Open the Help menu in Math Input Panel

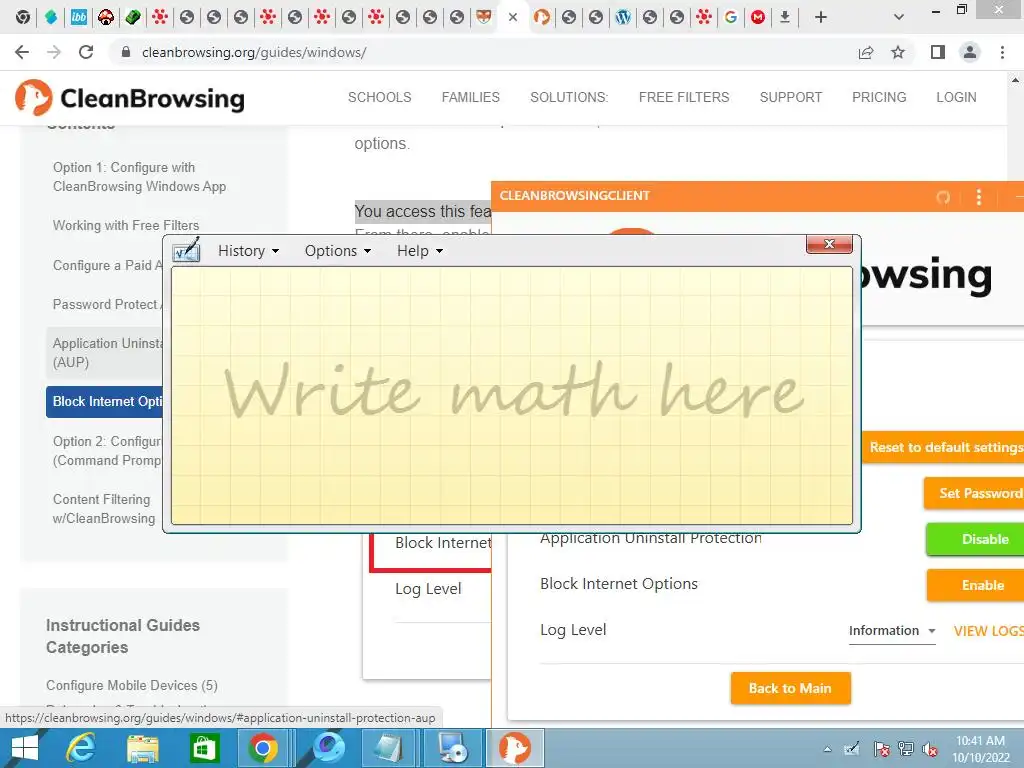click(420, 251)
